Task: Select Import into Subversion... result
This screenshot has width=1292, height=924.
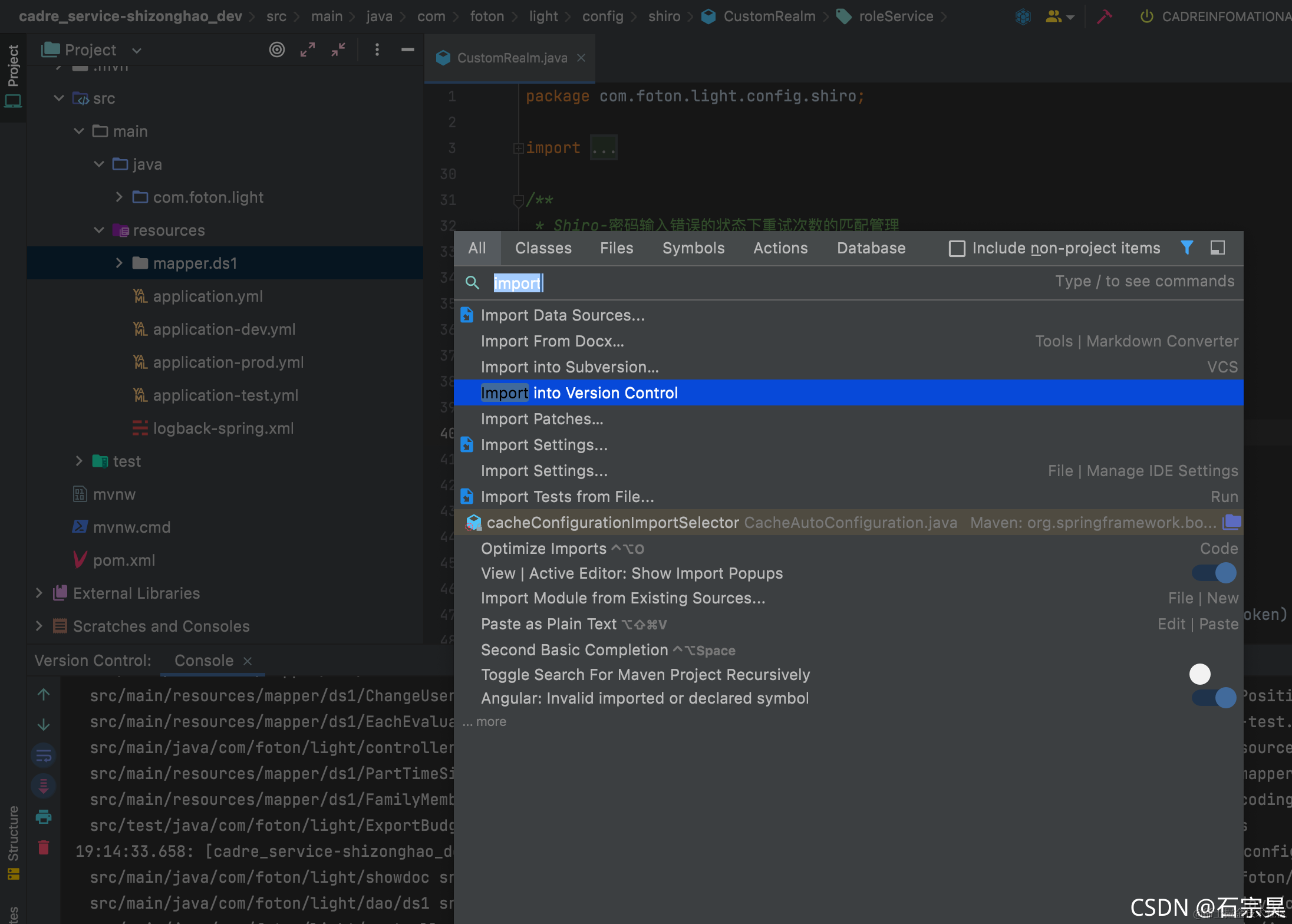Action: click(848, 367)
